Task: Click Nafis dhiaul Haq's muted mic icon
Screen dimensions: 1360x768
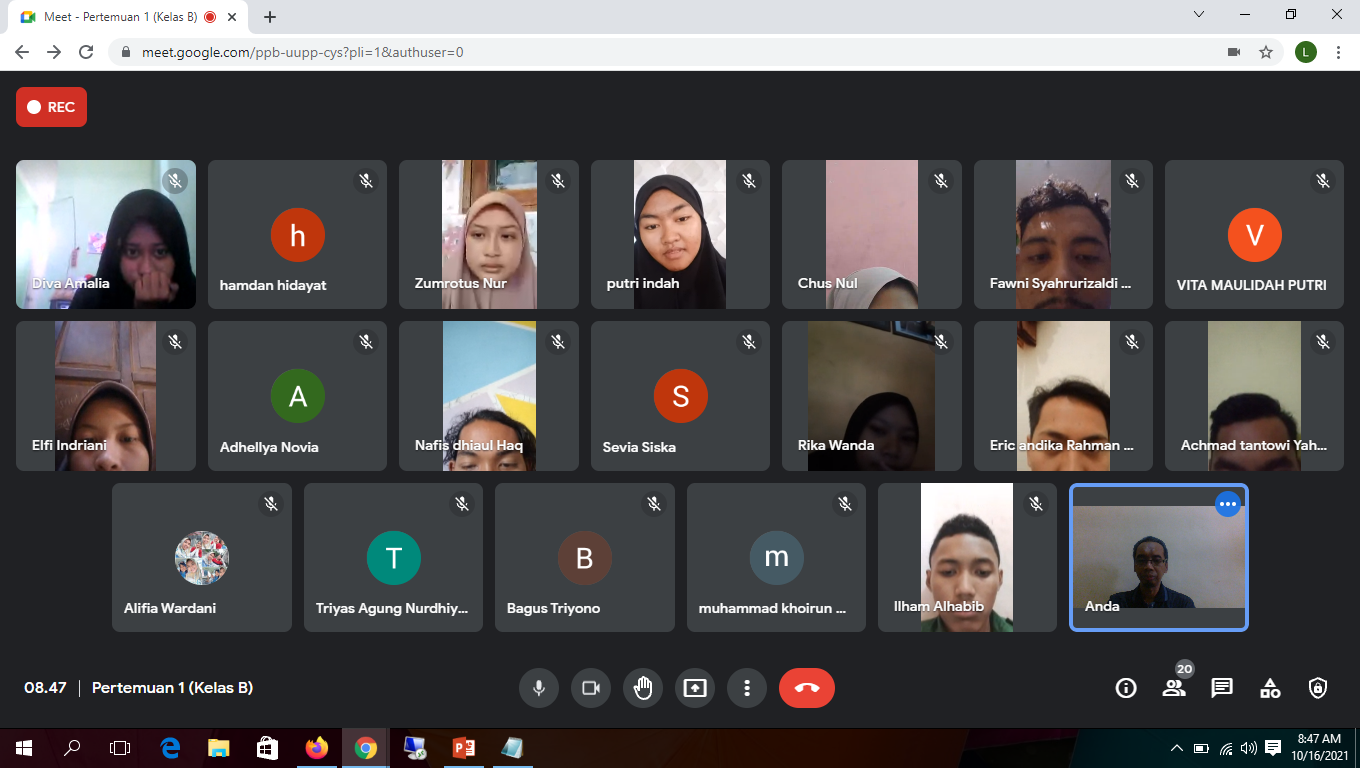Action: 558,342
